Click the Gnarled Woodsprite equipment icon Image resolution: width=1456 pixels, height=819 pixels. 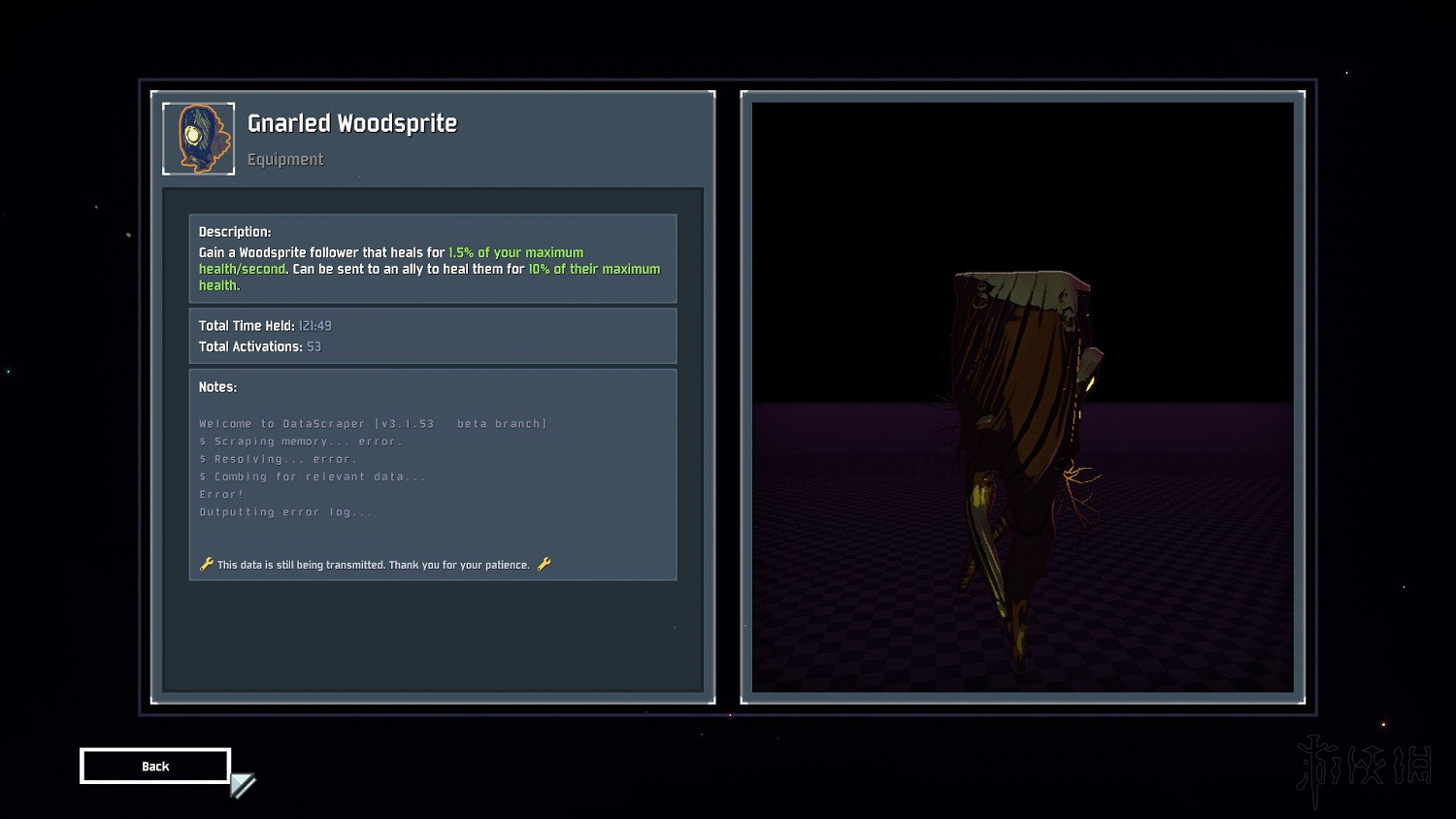click(x=199, y=139)
